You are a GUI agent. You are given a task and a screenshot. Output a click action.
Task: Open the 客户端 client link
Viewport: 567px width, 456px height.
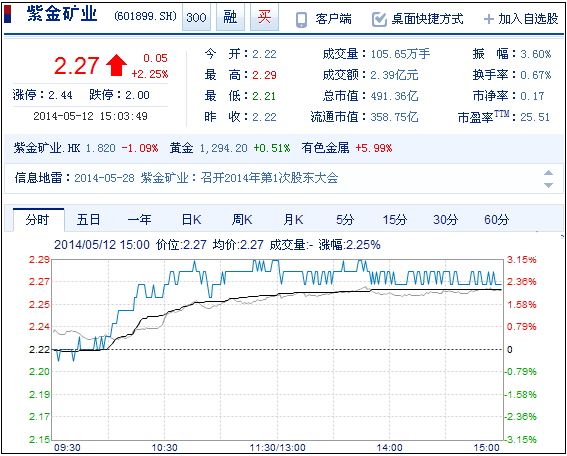point(333,19)
